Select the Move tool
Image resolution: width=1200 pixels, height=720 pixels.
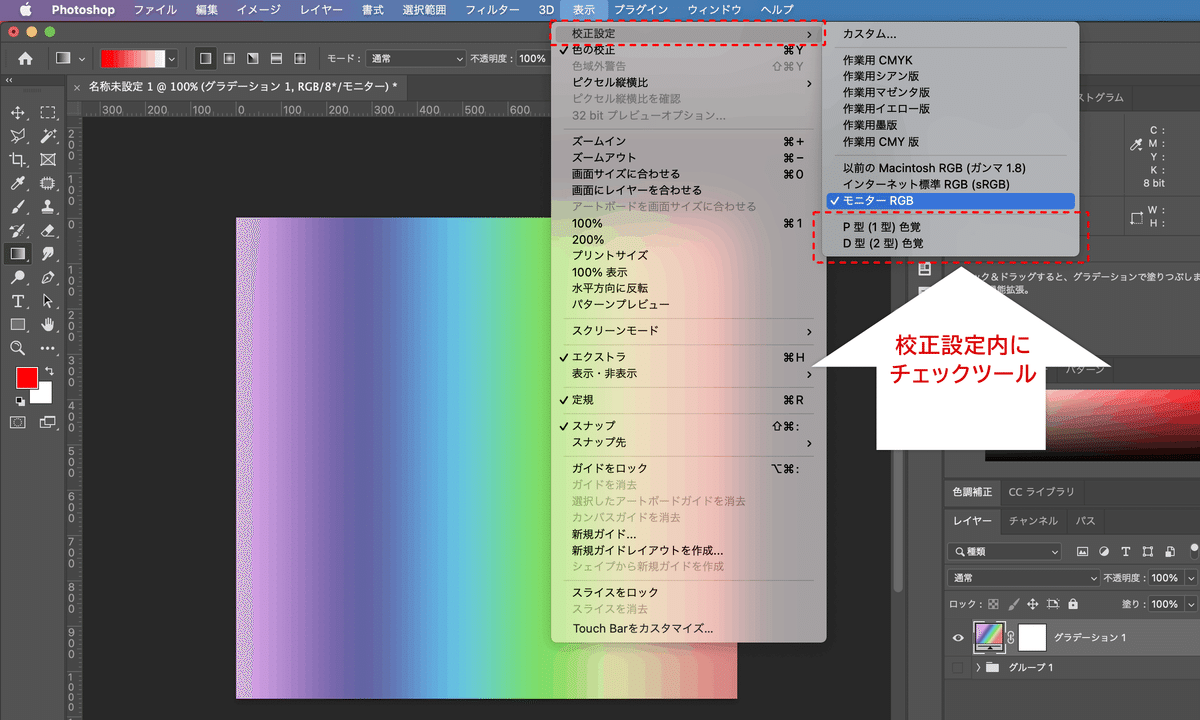coord(18,113)
